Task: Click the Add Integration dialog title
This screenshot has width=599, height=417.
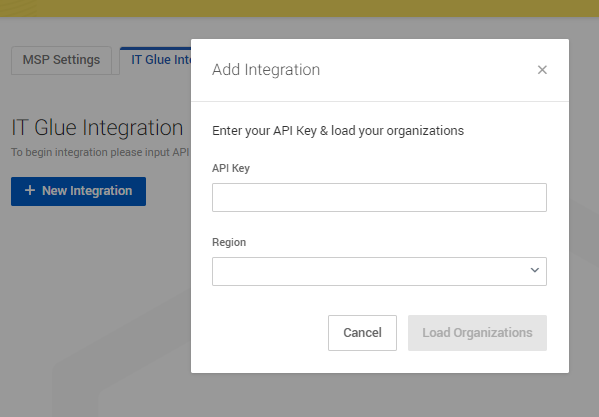Action: pos(266,70)
